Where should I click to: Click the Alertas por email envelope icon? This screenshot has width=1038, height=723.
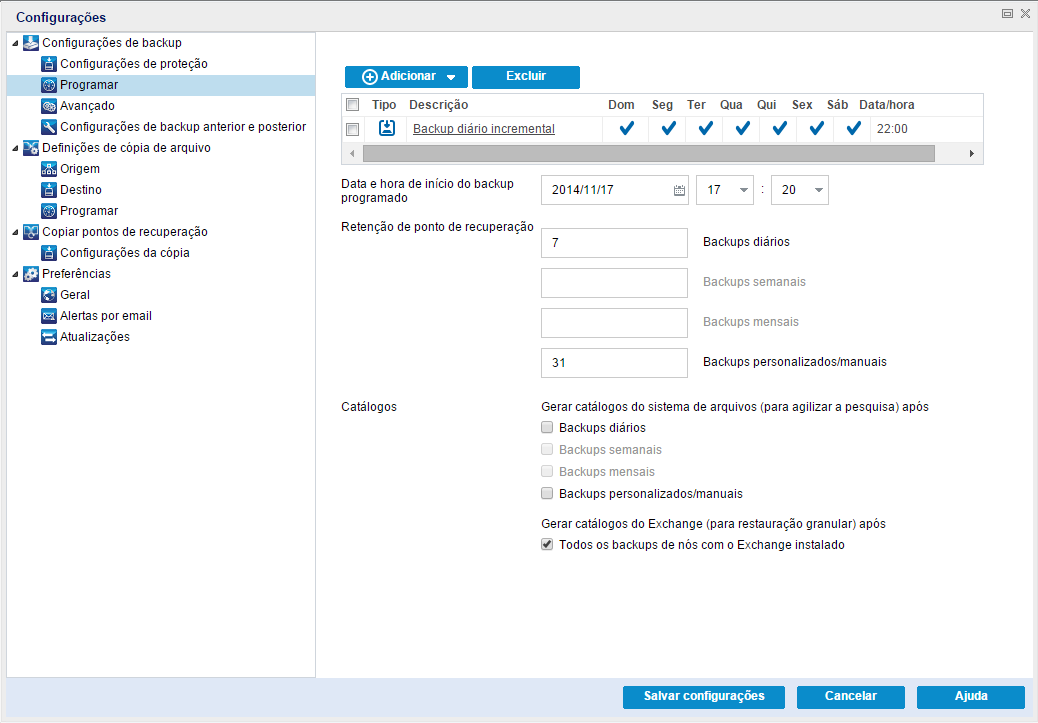(49, 316)
